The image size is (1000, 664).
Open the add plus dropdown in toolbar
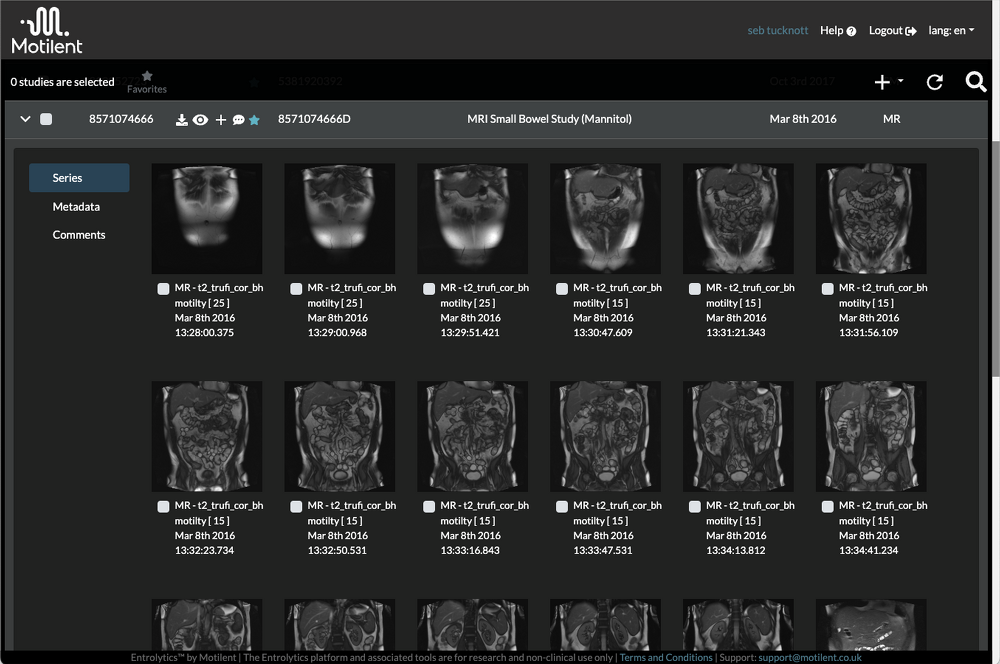888,82
